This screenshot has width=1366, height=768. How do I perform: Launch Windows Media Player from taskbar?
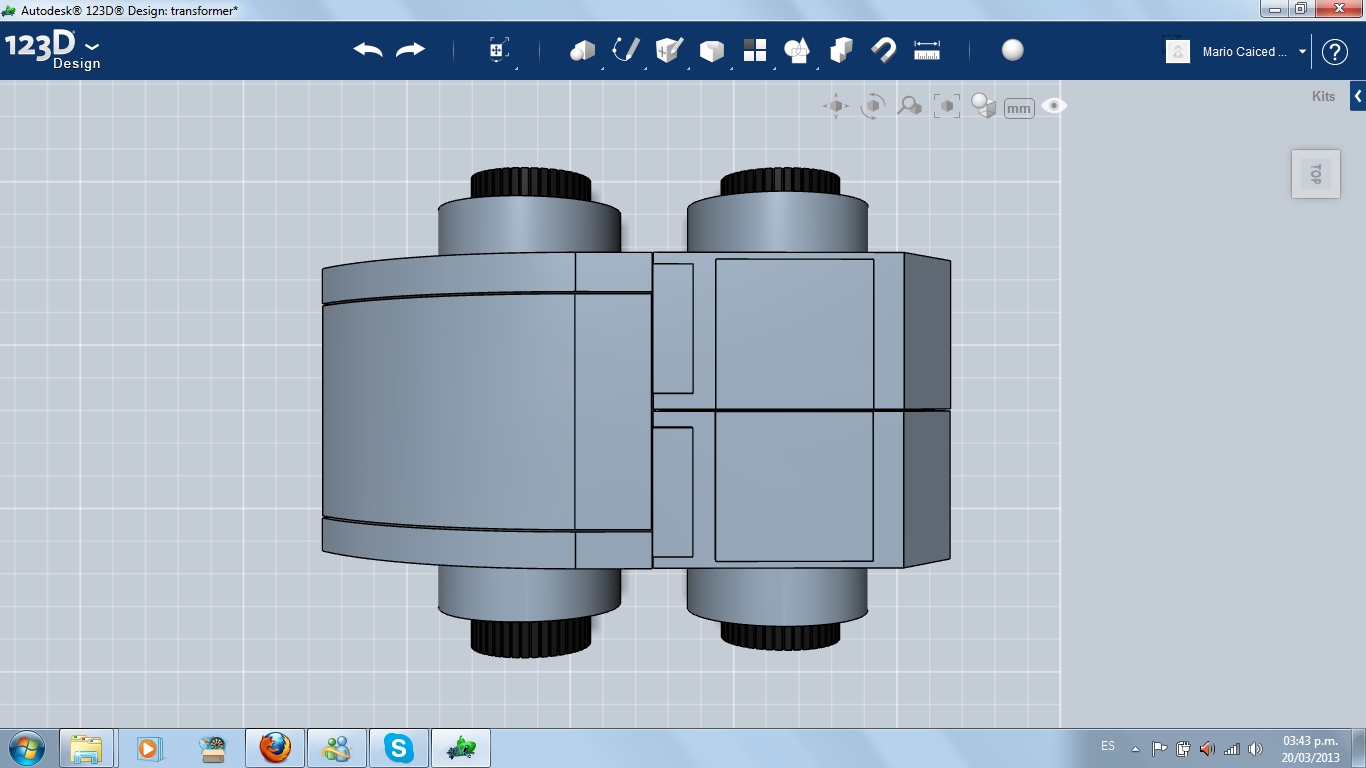[x=150, y=748]
